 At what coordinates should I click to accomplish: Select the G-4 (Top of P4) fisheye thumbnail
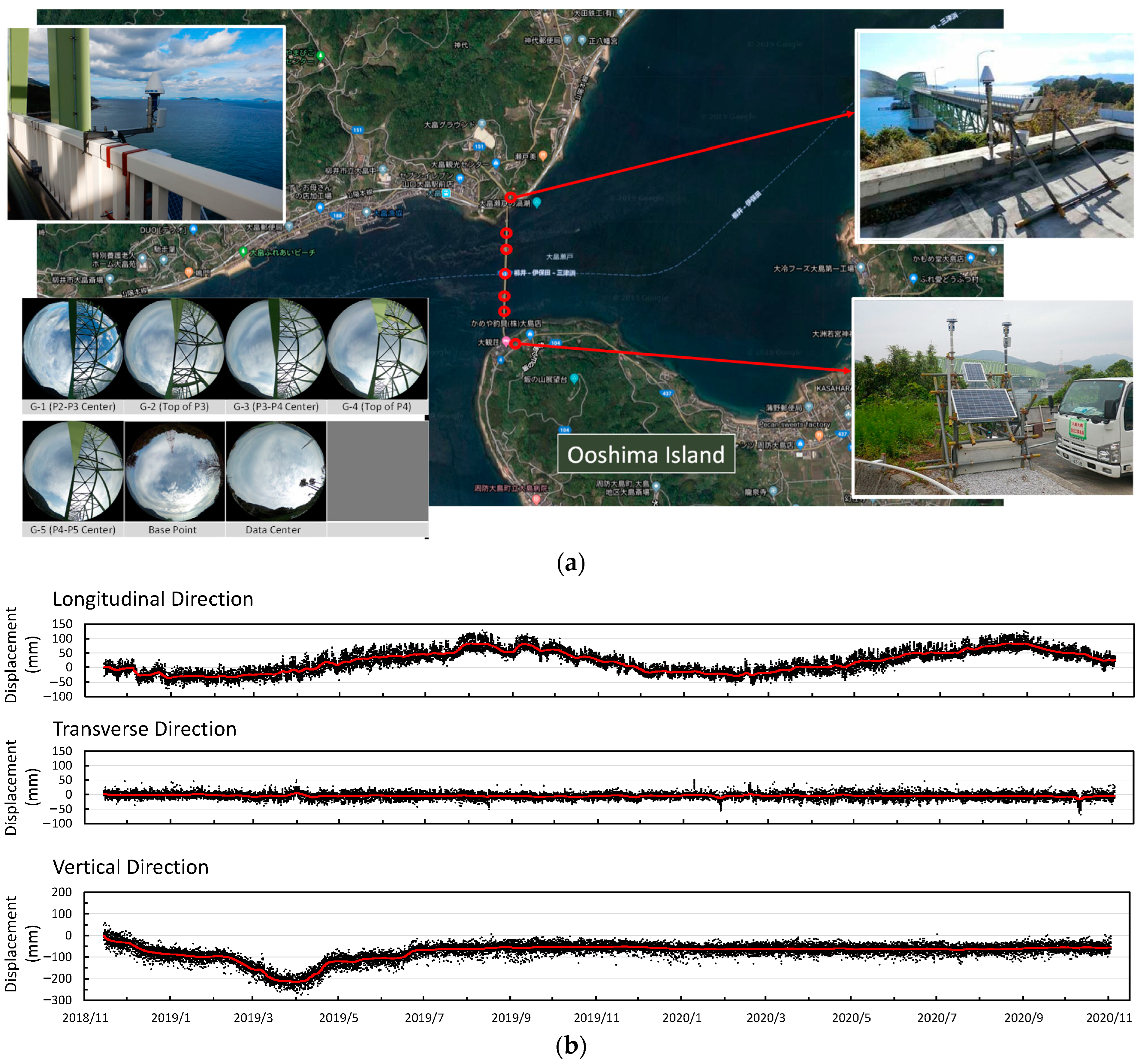click(x=377, y=349)
